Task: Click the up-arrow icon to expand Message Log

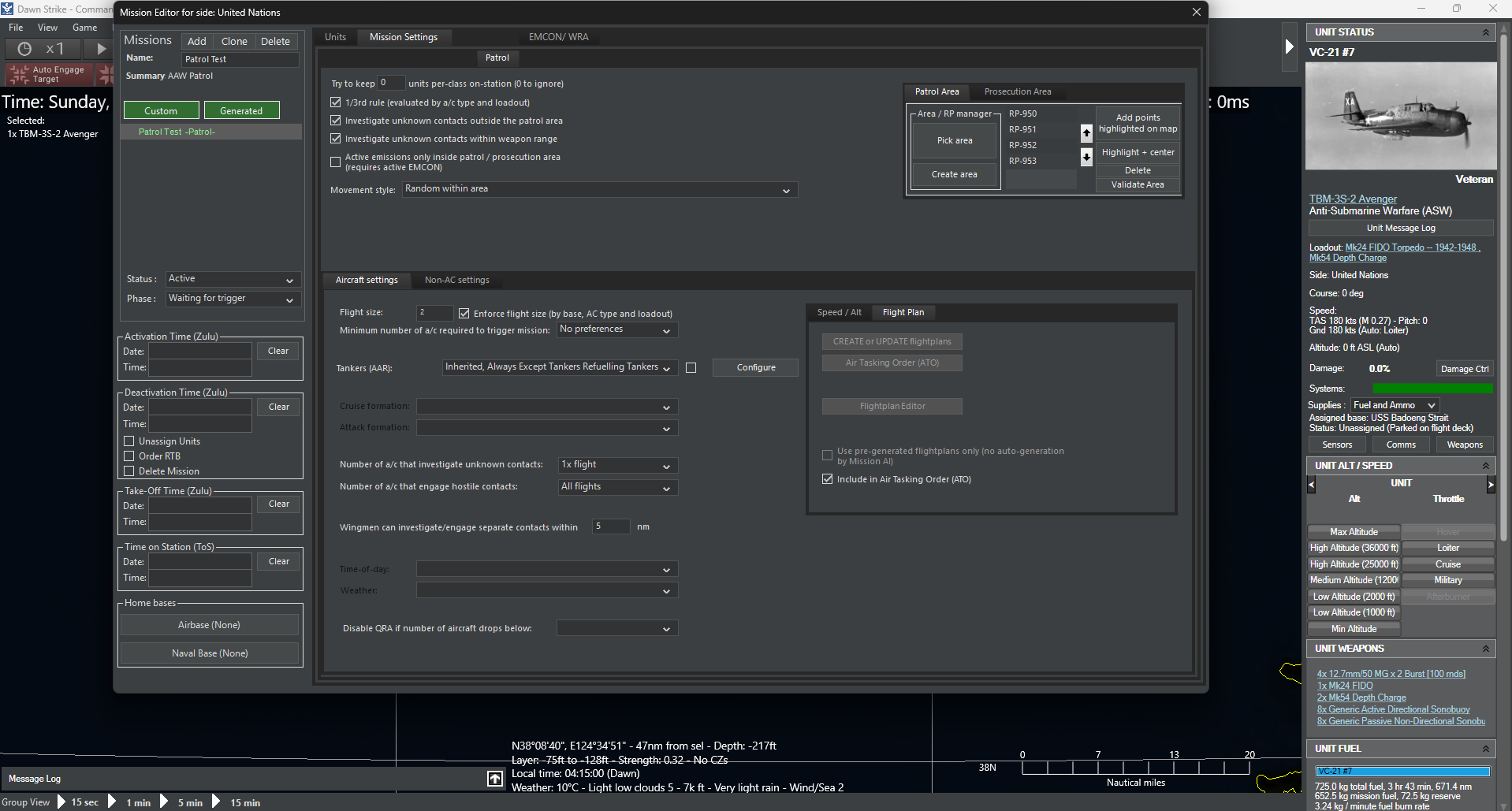Action: tap(495, 779)
